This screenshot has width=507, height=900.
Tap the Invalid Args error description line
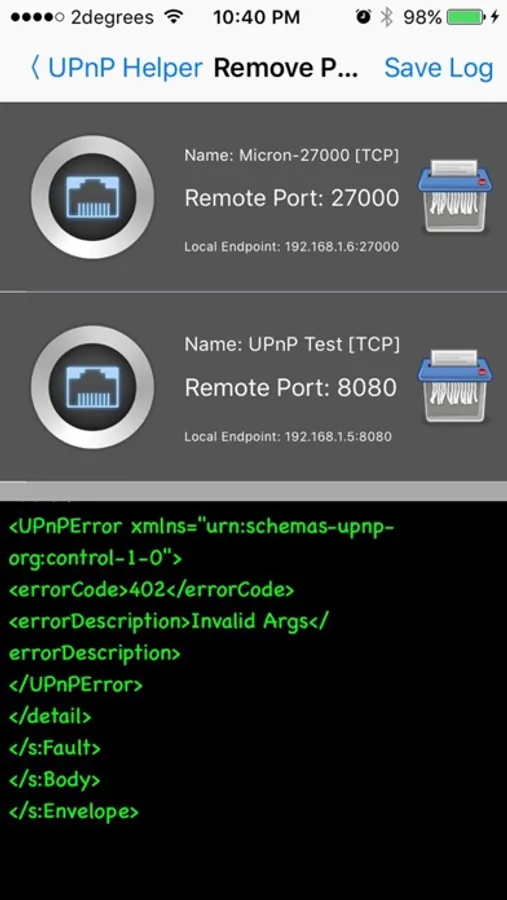click(x=169, y=637)
